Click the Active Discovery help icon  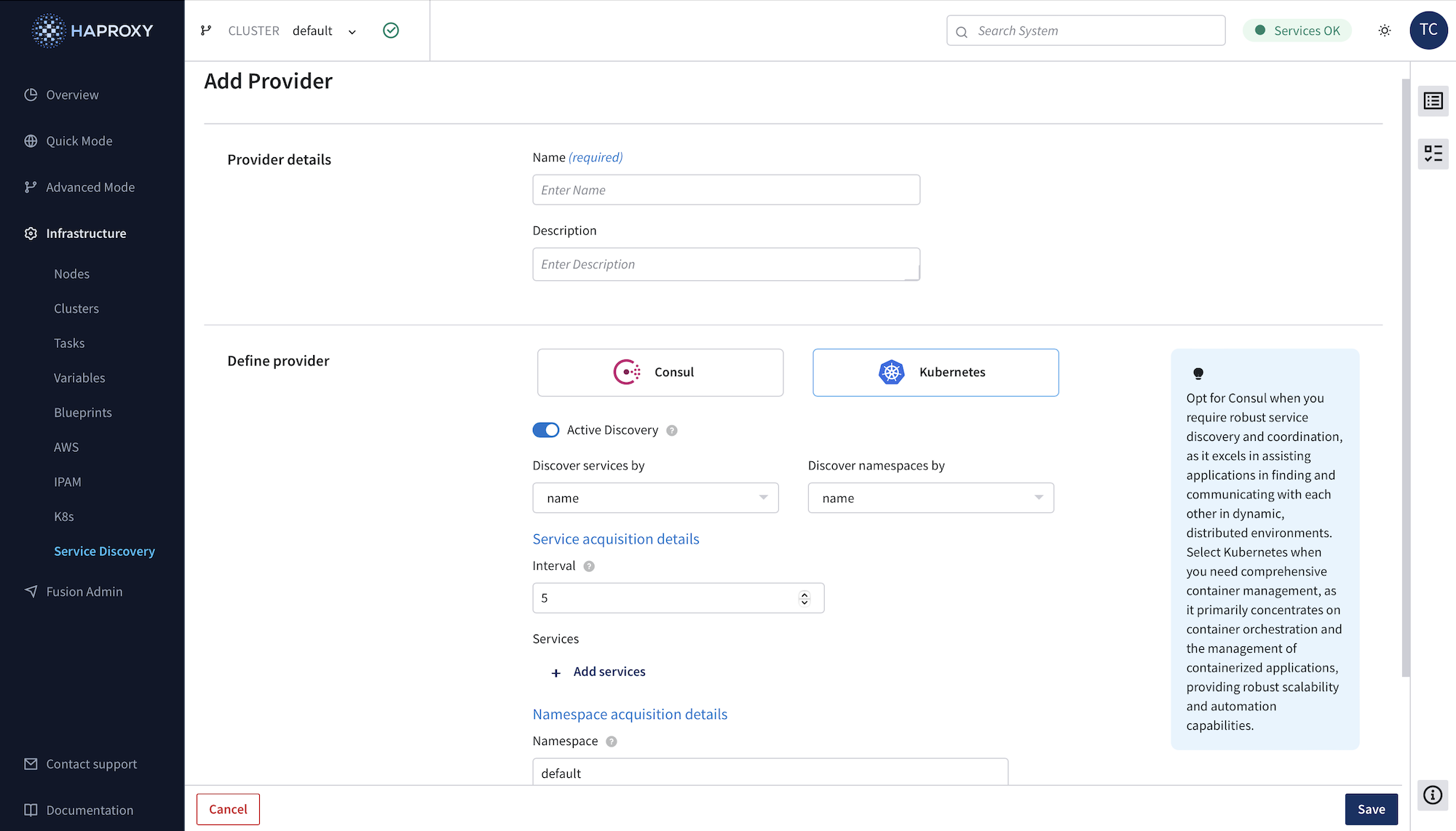tap(672, 431)
